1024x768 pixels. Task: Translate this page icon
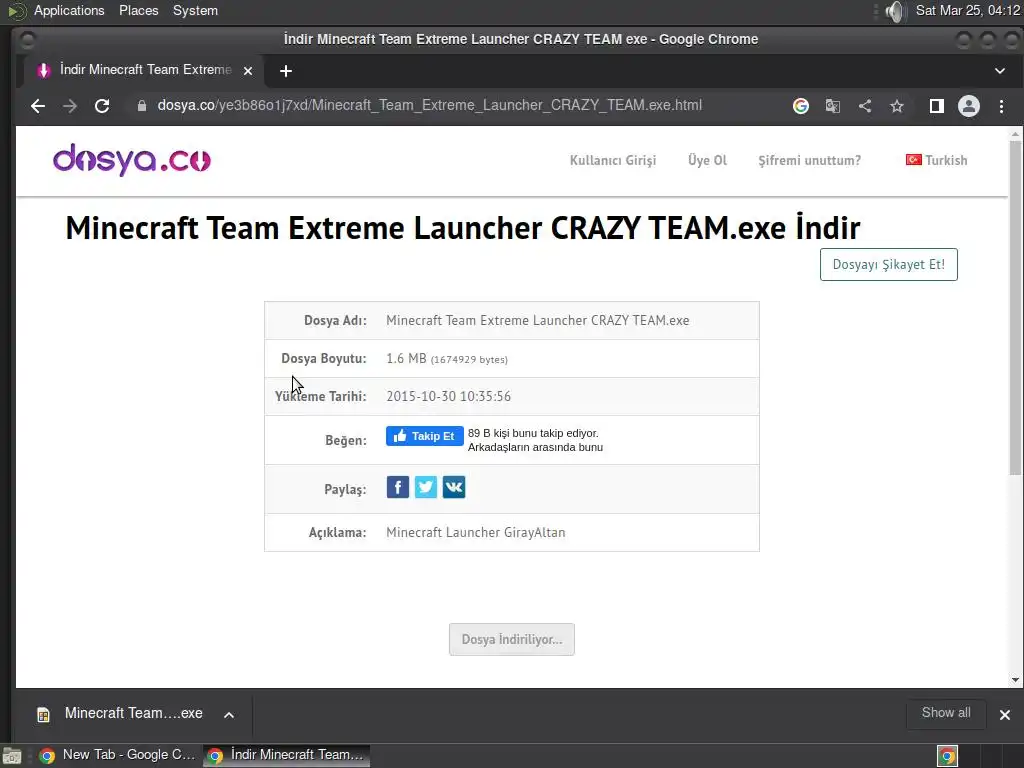833,106
